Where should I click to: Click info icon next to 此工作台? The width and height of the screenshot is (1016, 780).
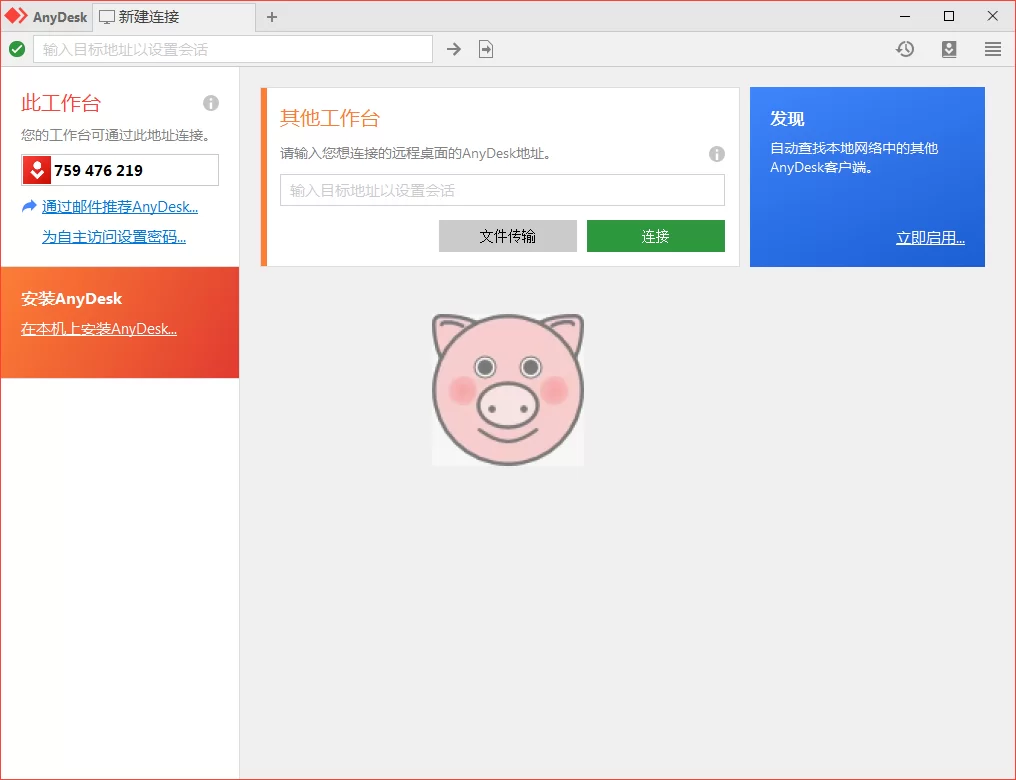pos(211,103)
